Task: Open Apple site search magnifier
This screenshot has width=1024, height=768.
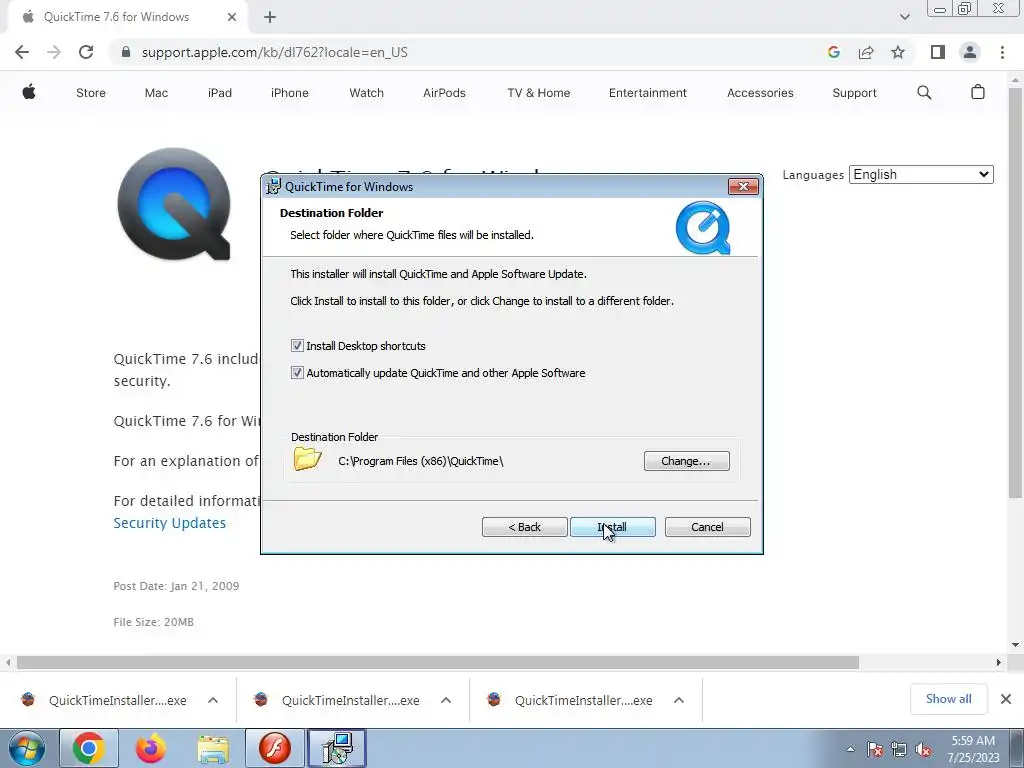Action: pyautogui.click(x=924, y=92)
